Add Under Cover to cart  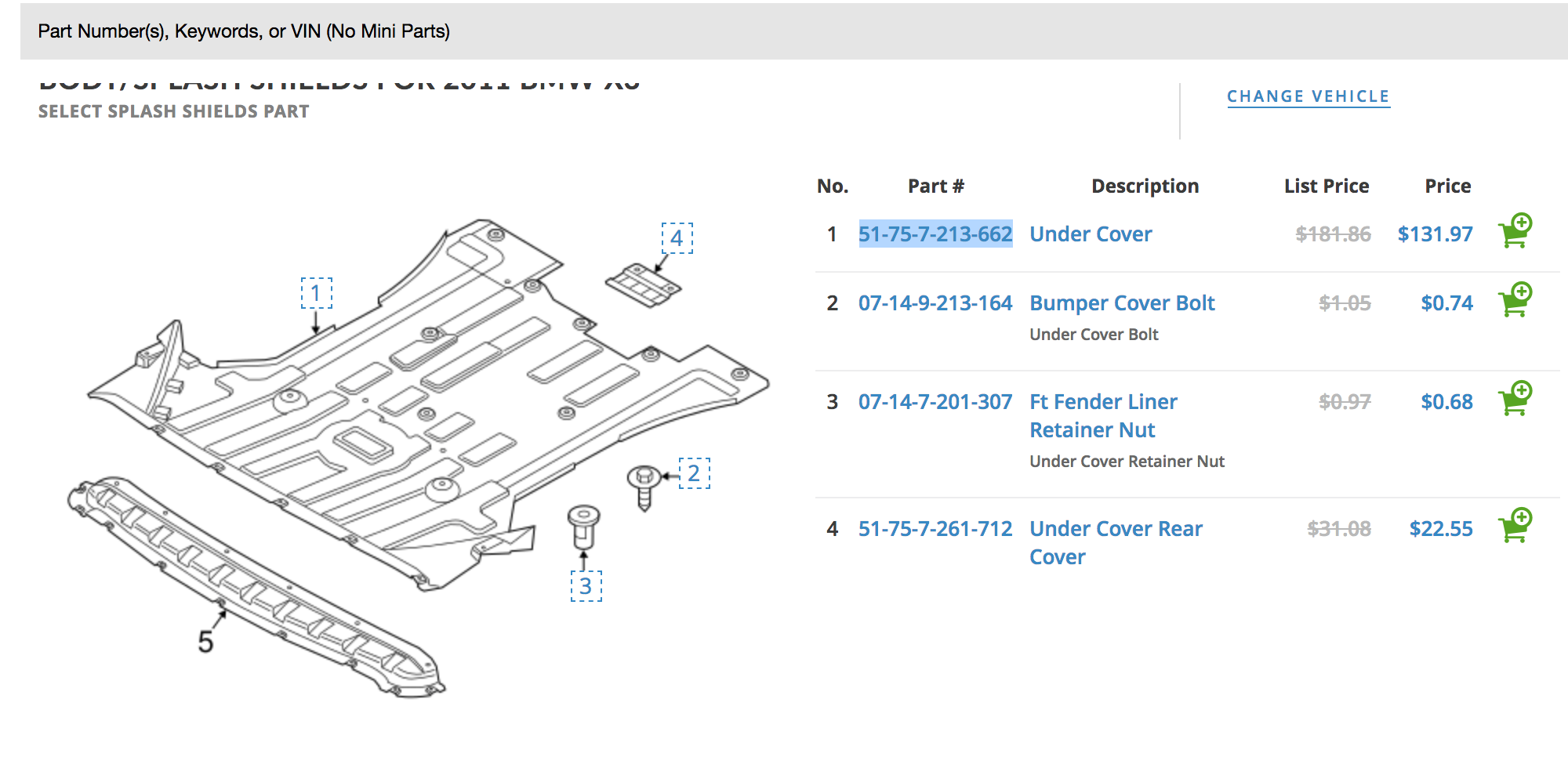(1515, 230)
